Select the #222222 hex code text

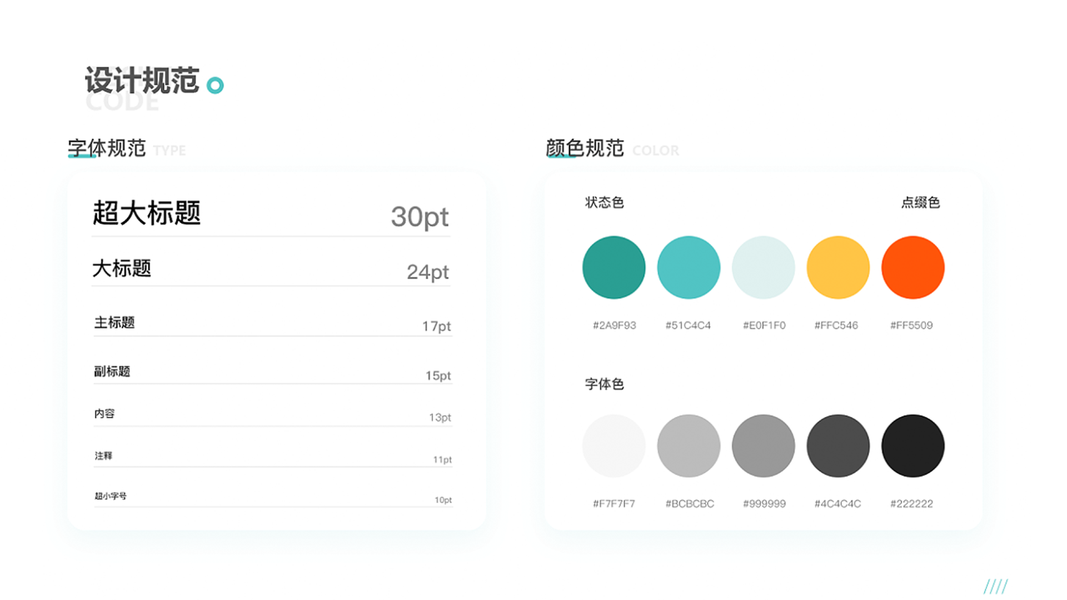pos(911,503)
